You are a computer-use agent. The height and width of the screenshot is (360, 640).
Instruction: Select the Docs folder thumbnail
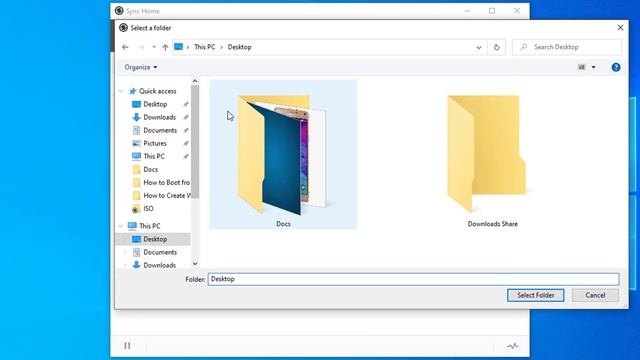282,154
